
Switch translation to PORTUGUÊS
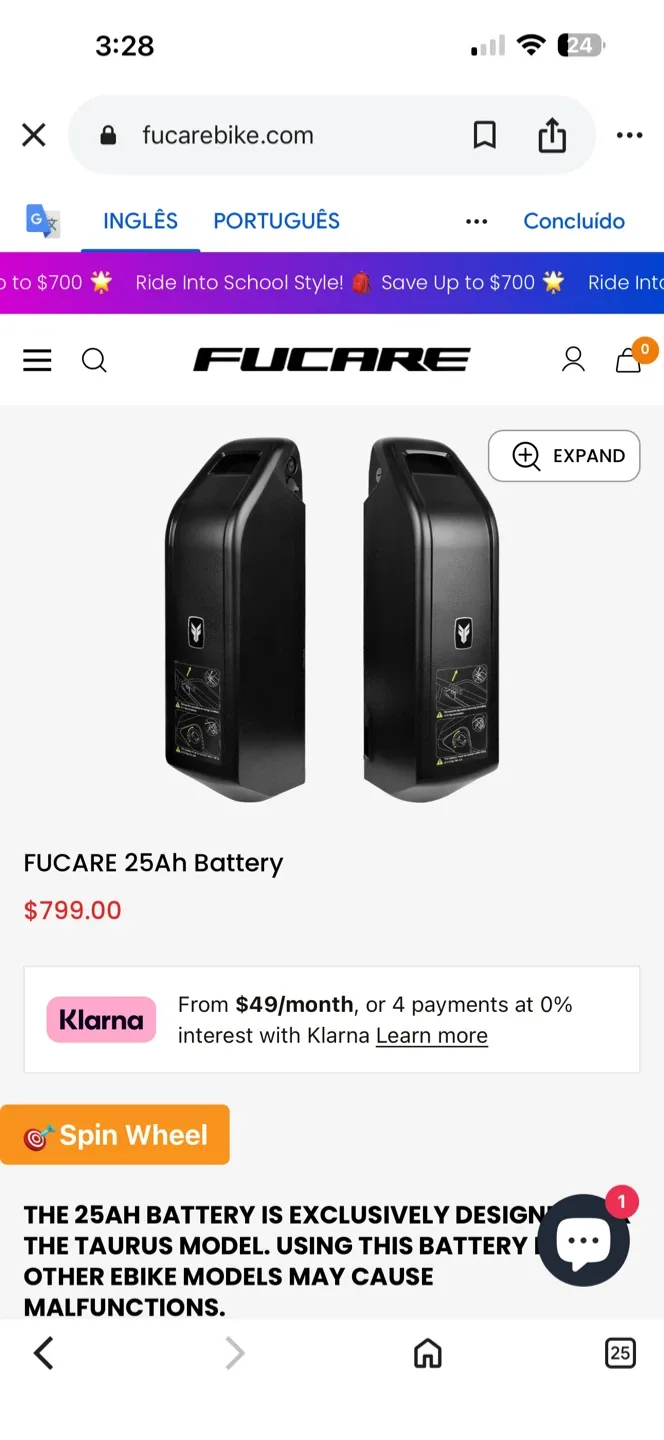click(277, 221)
